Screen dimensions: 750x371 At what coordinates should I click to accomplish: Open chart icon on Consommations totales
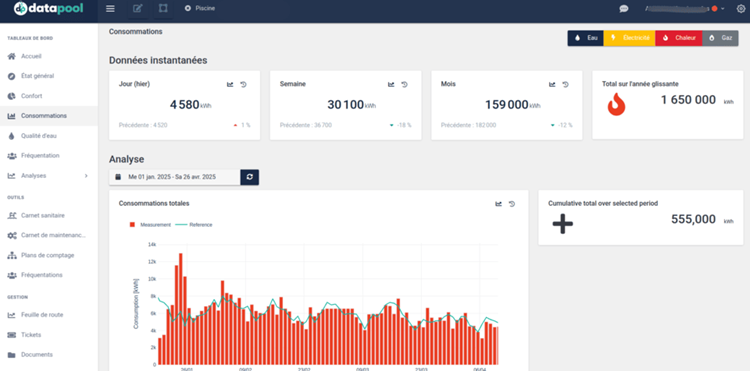pyautogui.click(x=498, y=204)
